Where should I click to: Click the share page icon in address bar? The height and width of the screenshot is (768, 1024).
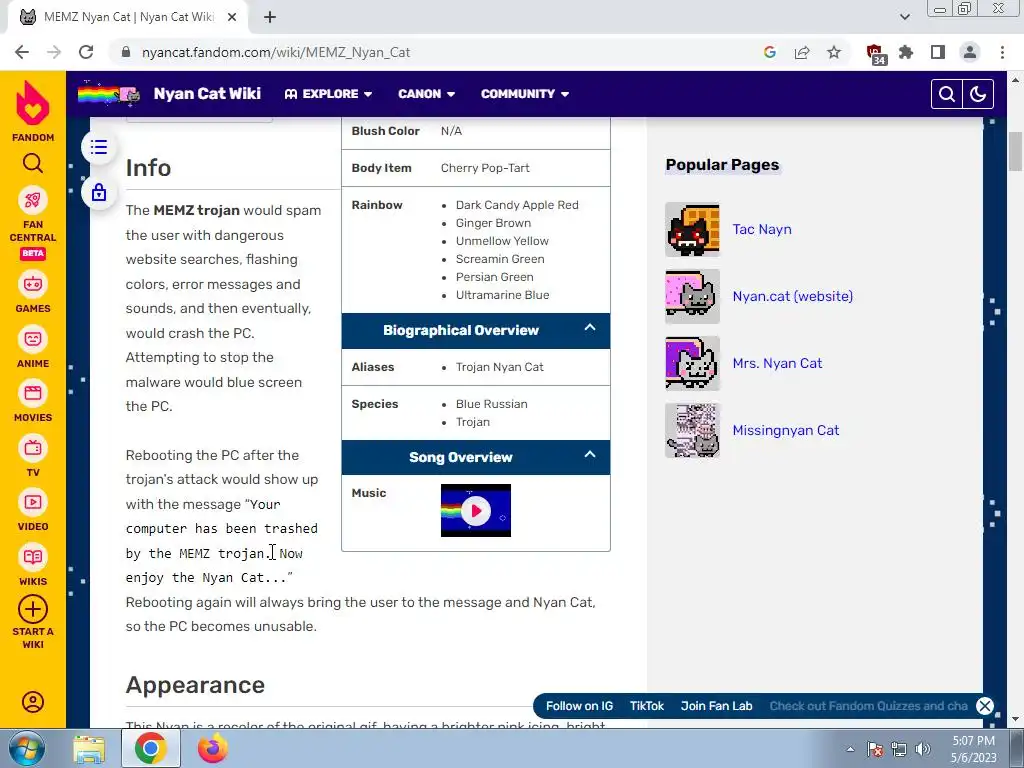(x=802, y=52)
